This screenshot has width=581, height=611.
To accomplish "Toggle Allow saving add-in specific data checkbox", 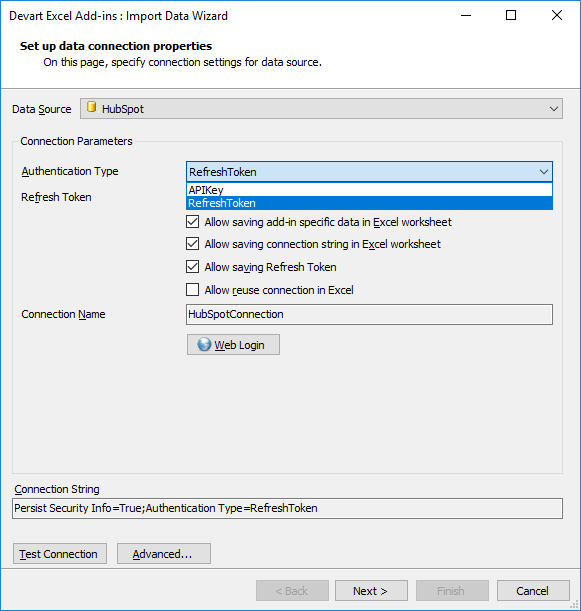I will pyautogui.click(x=192, y=222).
